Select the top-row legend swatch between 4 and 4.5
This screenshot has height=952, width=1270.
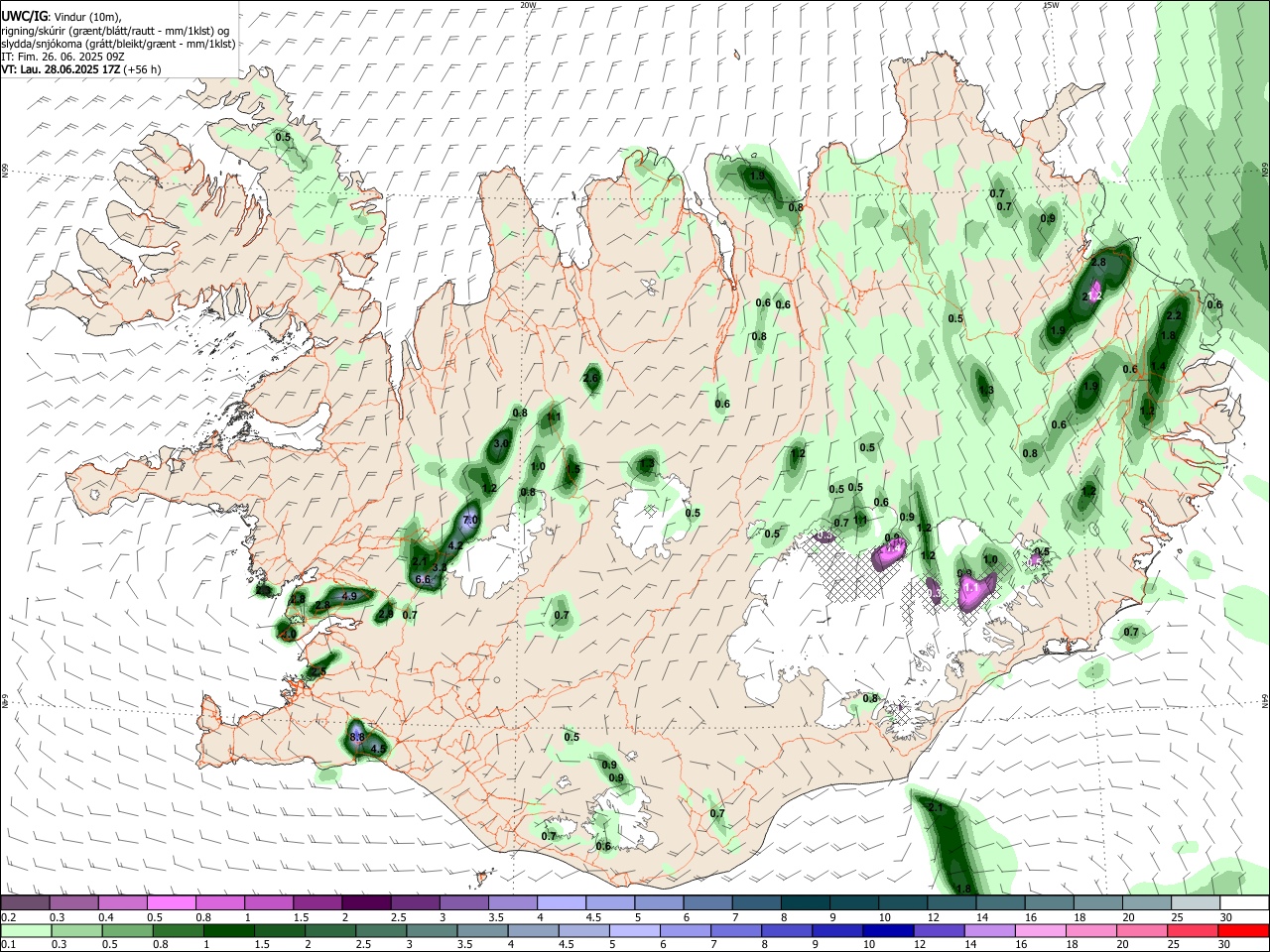pos(562,903)
